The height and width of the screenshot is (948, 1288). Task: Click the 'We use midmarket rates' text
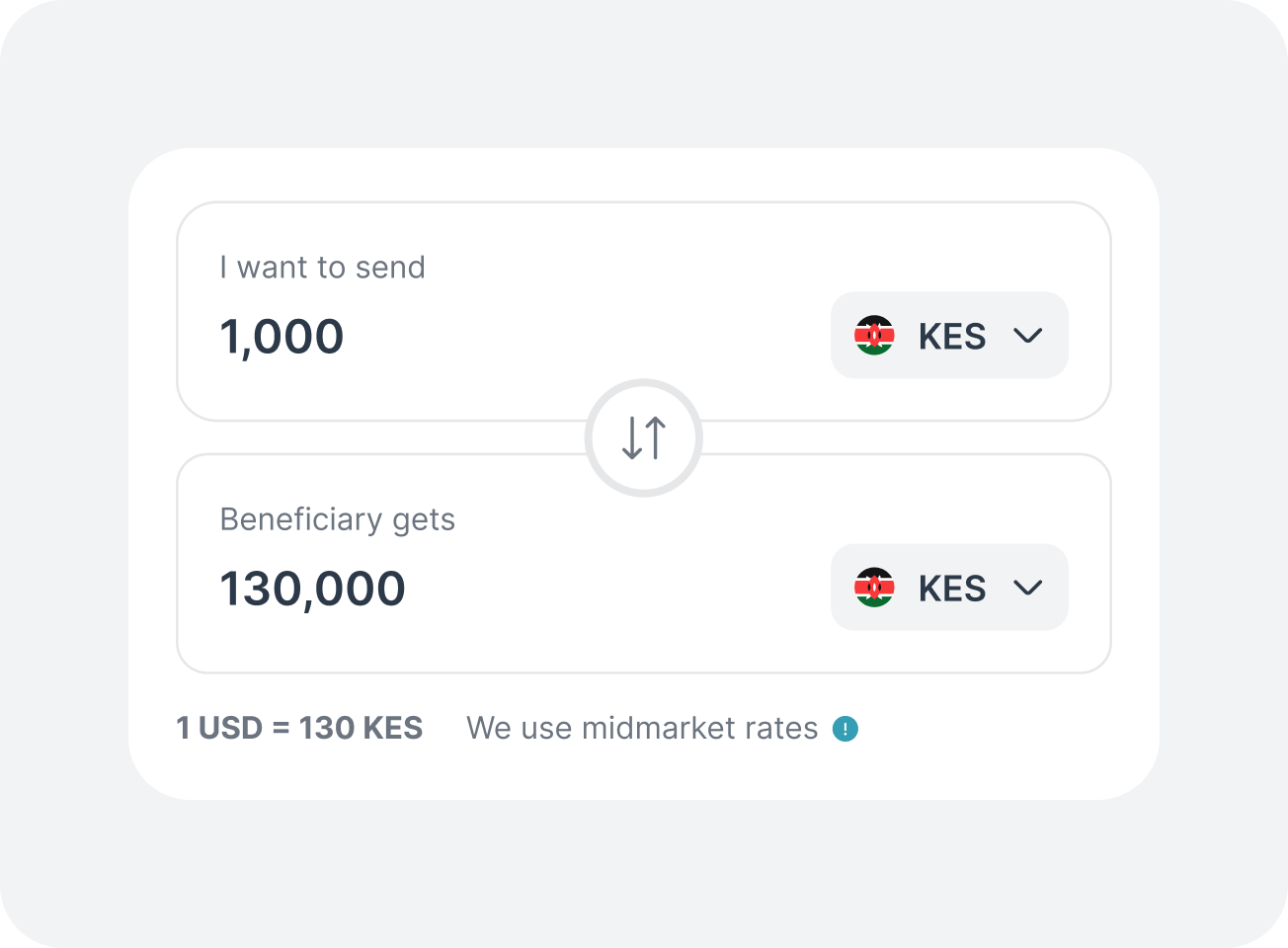click(x=641, y=728)
